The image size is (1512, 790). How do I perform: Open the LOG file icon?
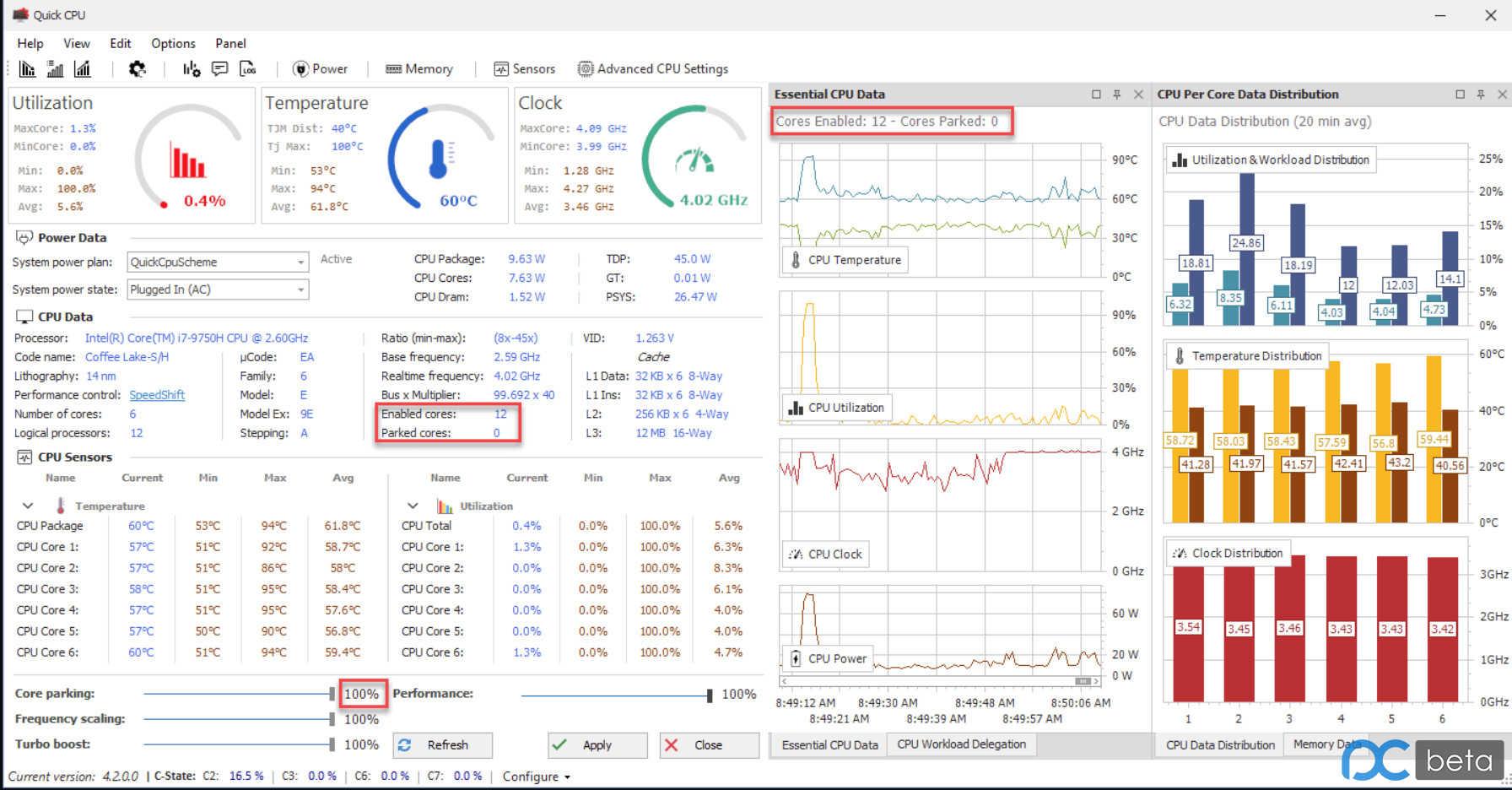click(x=247, y=69)
